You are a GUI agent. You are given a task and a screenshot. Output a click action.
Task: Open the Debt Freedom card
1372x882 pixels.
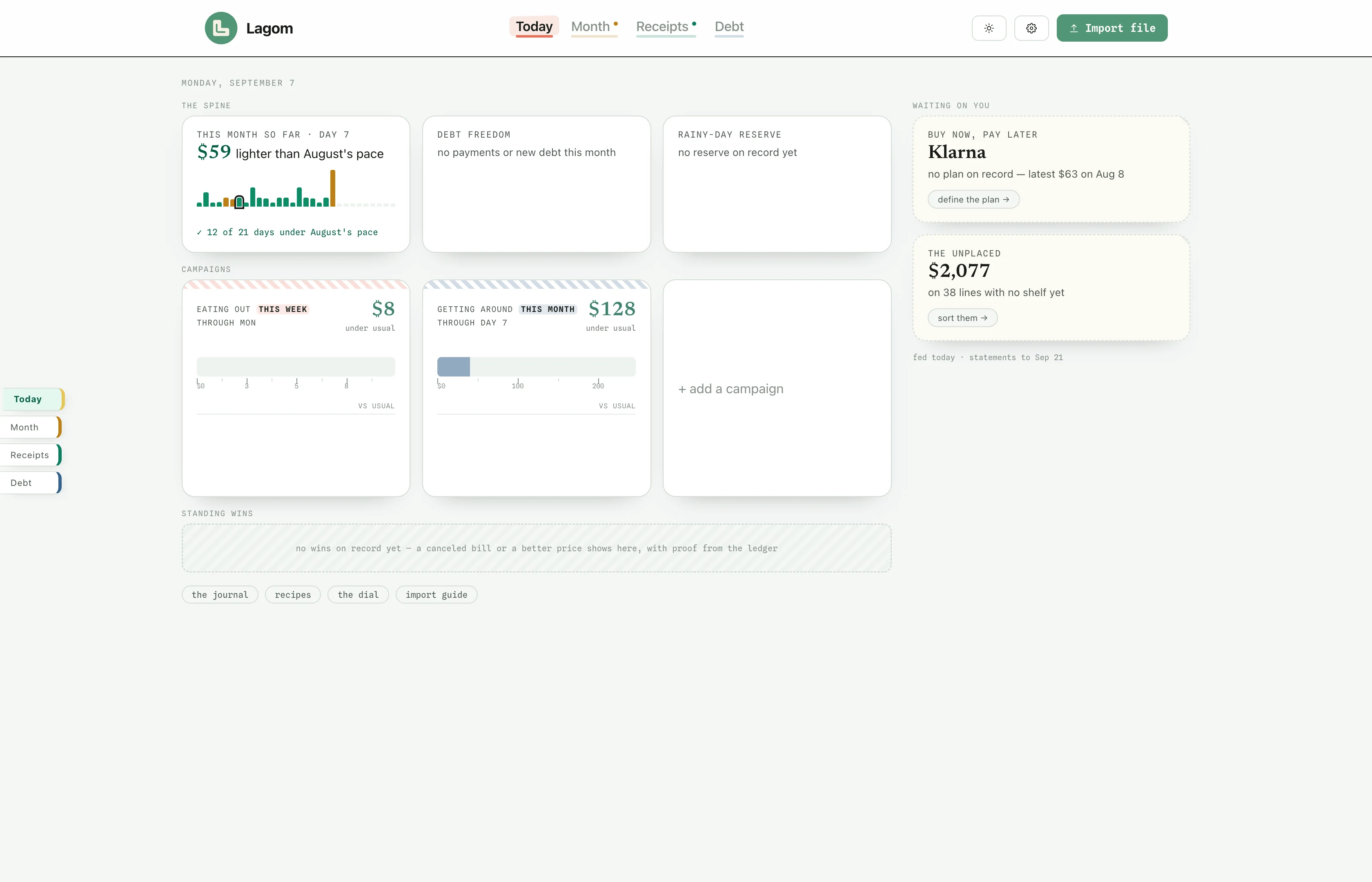point(536,184)
